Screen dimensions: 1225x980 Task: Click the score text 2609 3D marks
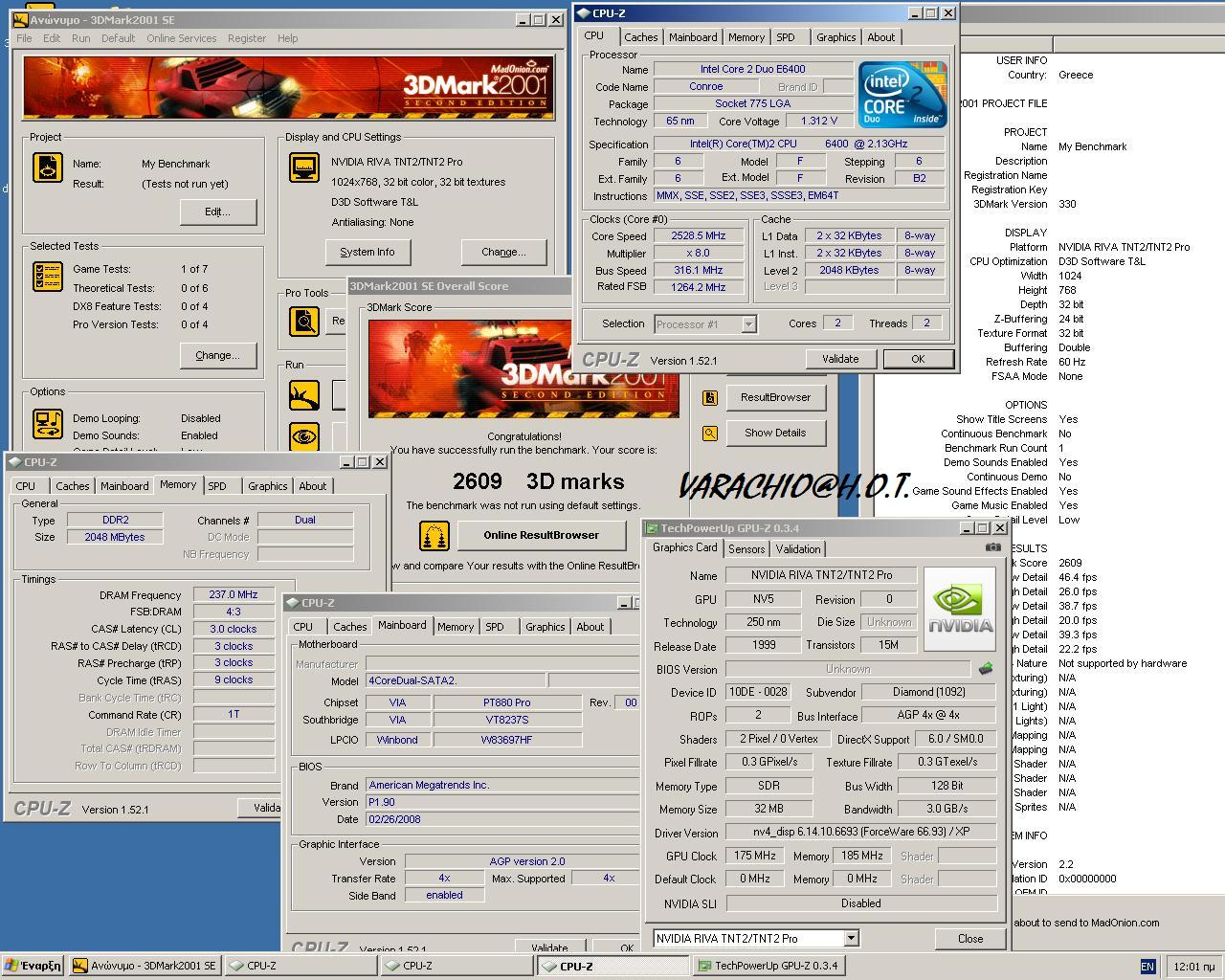point(538,481)
